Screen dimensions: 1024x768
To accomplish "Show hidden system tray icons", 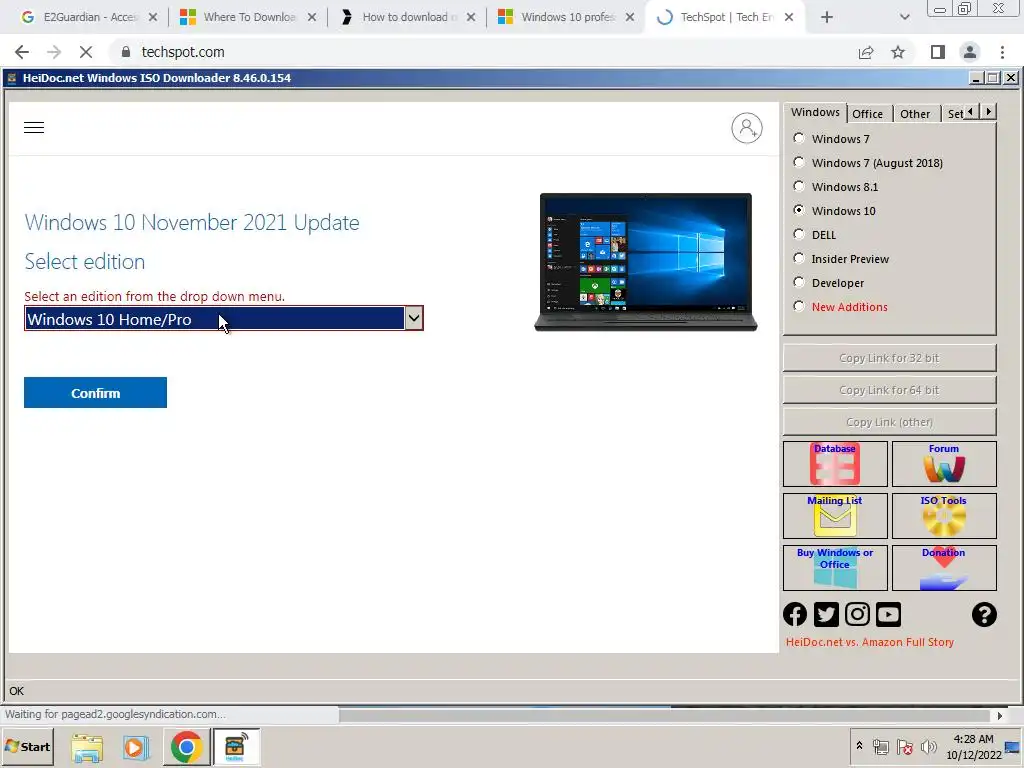I will coord(859,745).
